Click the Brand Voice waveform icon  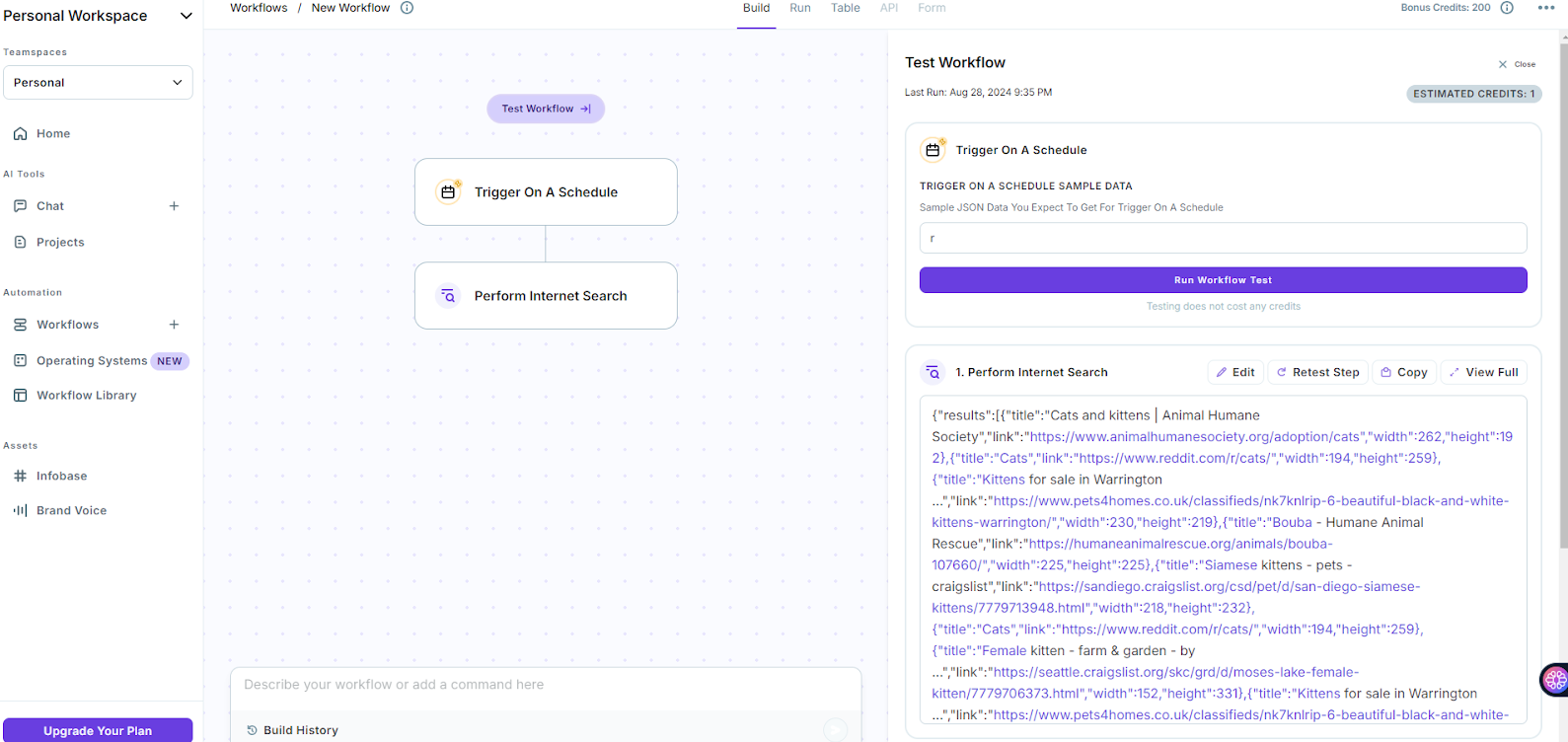point(20,510)
